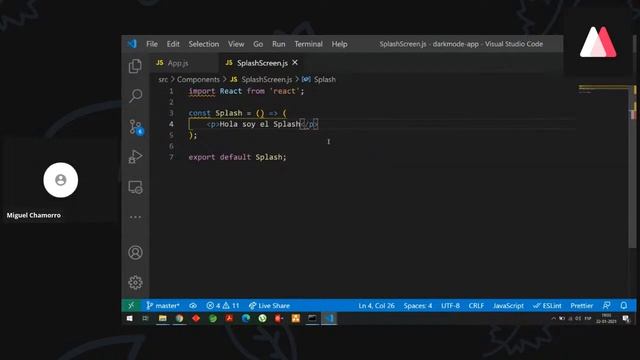640x360 pixels.
Task: Click Miguel Chamorro's participant avatar
Action: click(60, 180)
